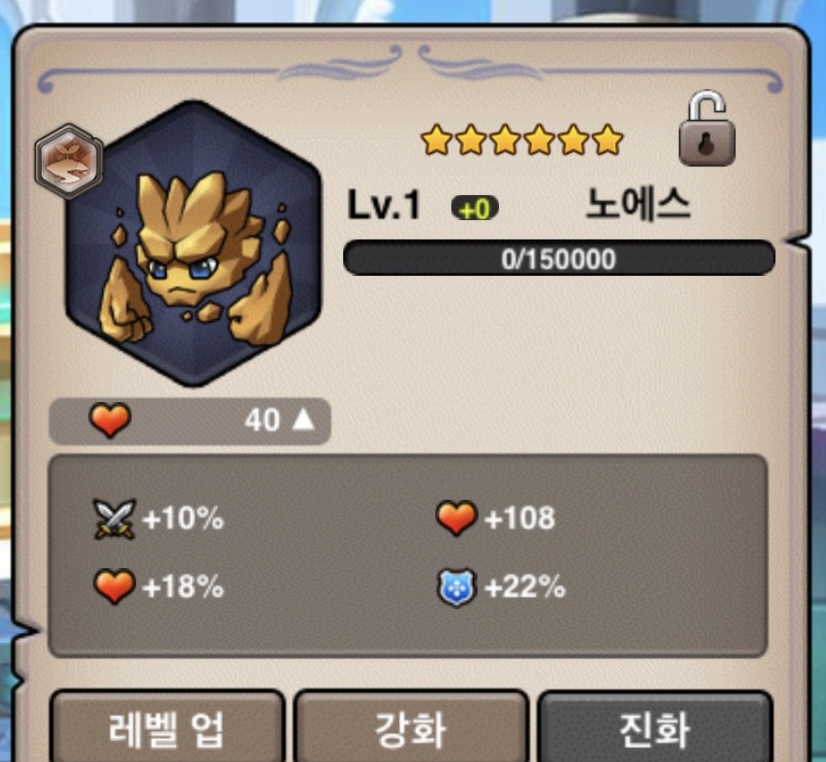This screenshot has height=762, width=826.
Task: Tap the earth element badge icon
Action: click(x=69, y=162)
